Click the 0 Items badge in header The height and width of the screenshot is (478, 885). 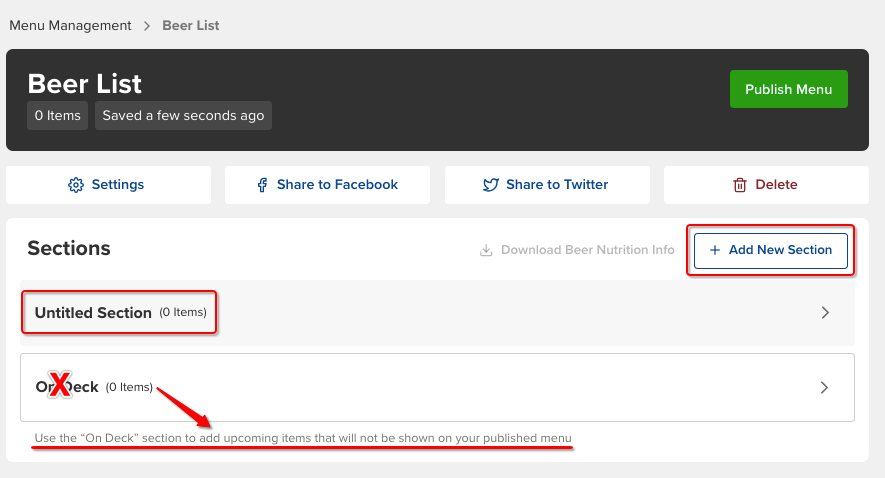(x=58, y=116)
